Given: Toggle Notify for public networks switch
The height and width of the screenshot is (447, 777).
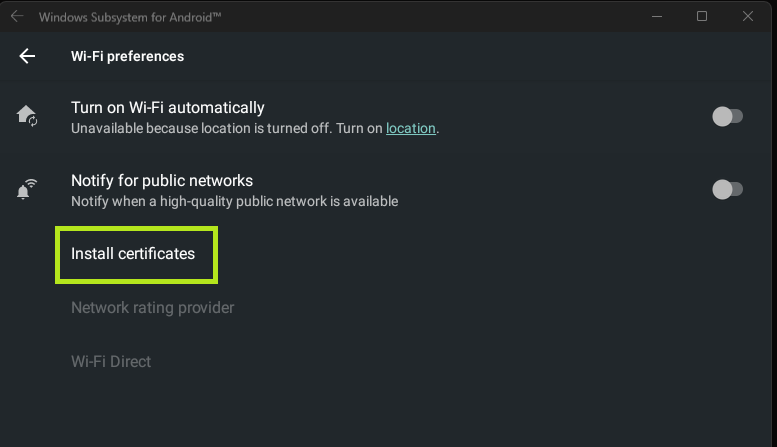Looking at the screenshot, I should [727, 190].
